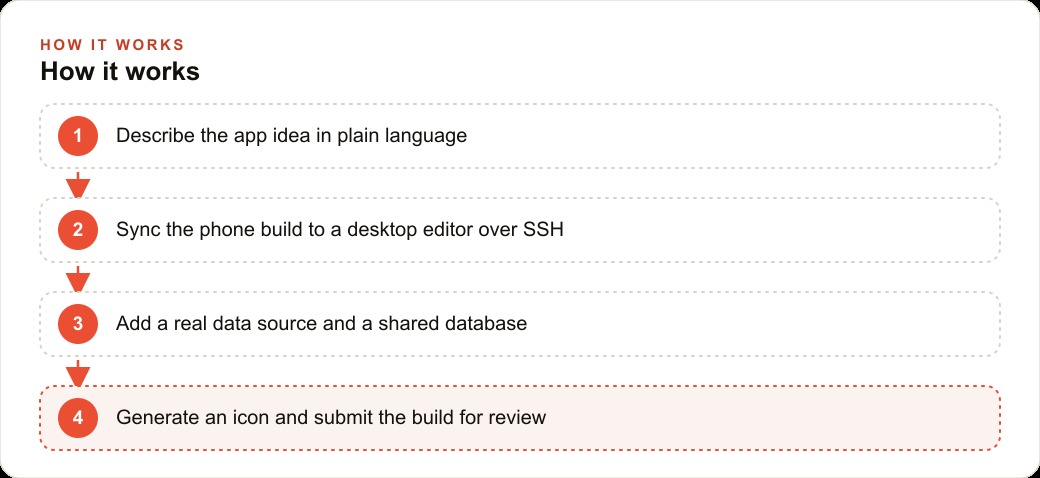This screenshot has height=478, width=1040.
Task: Click the word "SSH" in step 2
Action: tap(543, 230)
